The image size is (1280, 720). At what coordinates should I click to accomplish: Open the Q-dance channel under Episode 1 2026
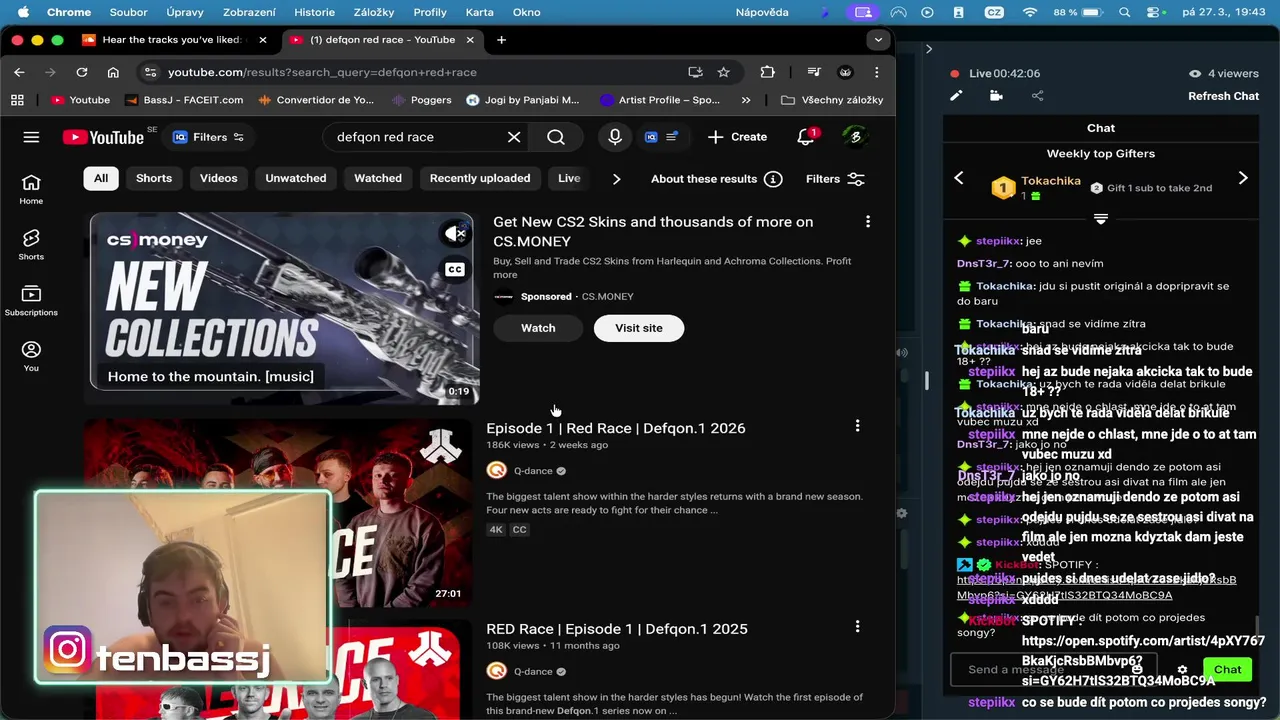tap(533, 471)
